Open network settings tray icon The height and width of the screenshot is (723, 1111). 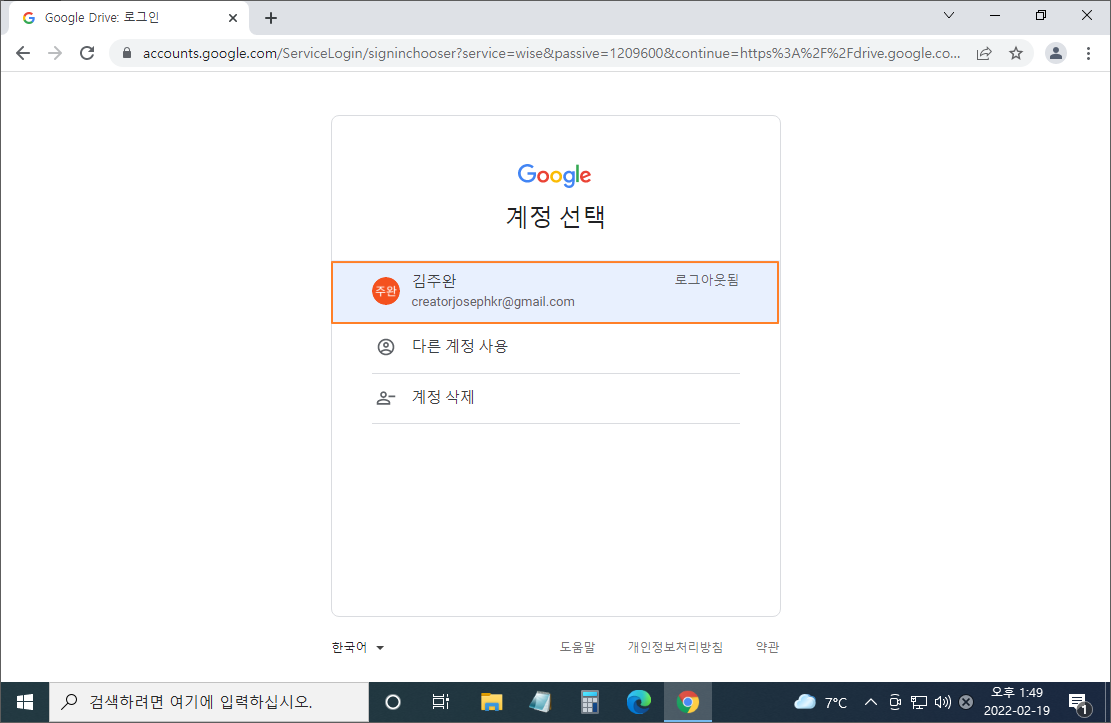coord(919,702)
